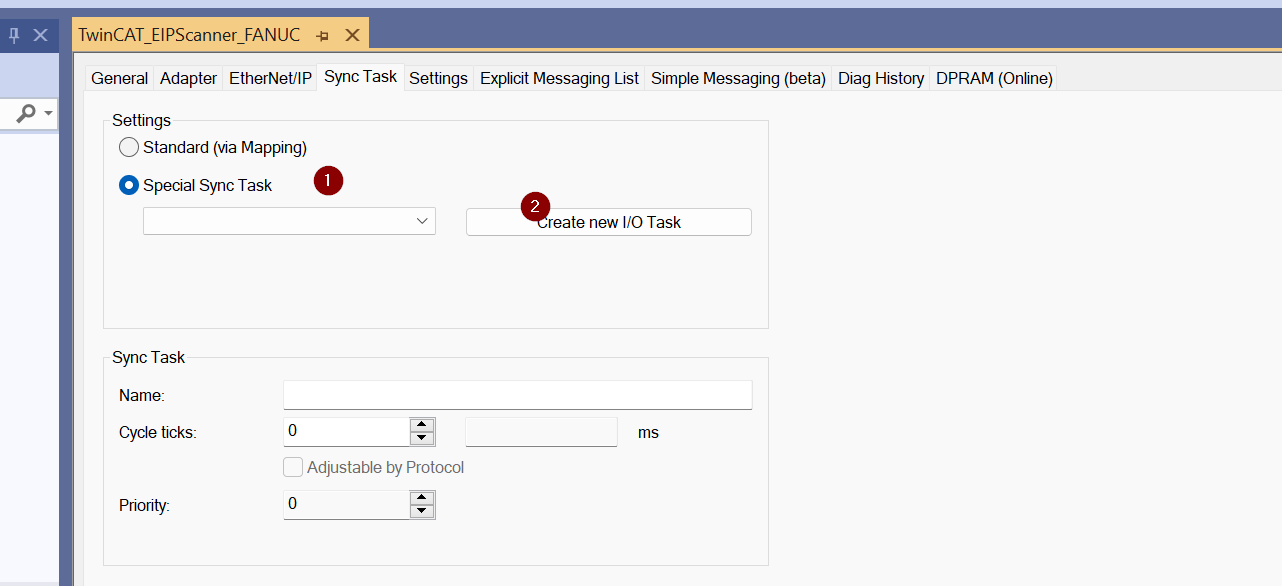Decrease Cycle ticks with down arrow
The width and height of the screenshot is (1282, 586).
click(423, 439)
